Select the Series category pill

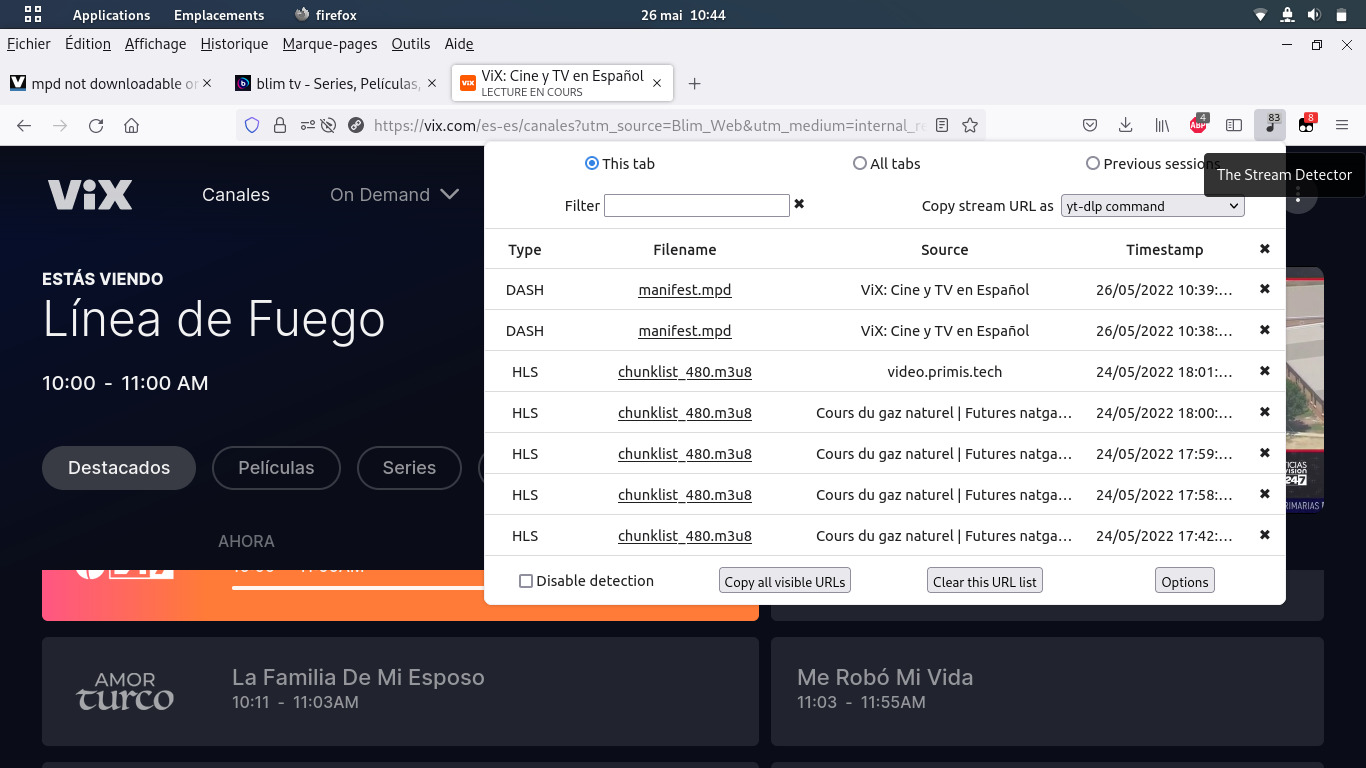(x=409, y=468)
